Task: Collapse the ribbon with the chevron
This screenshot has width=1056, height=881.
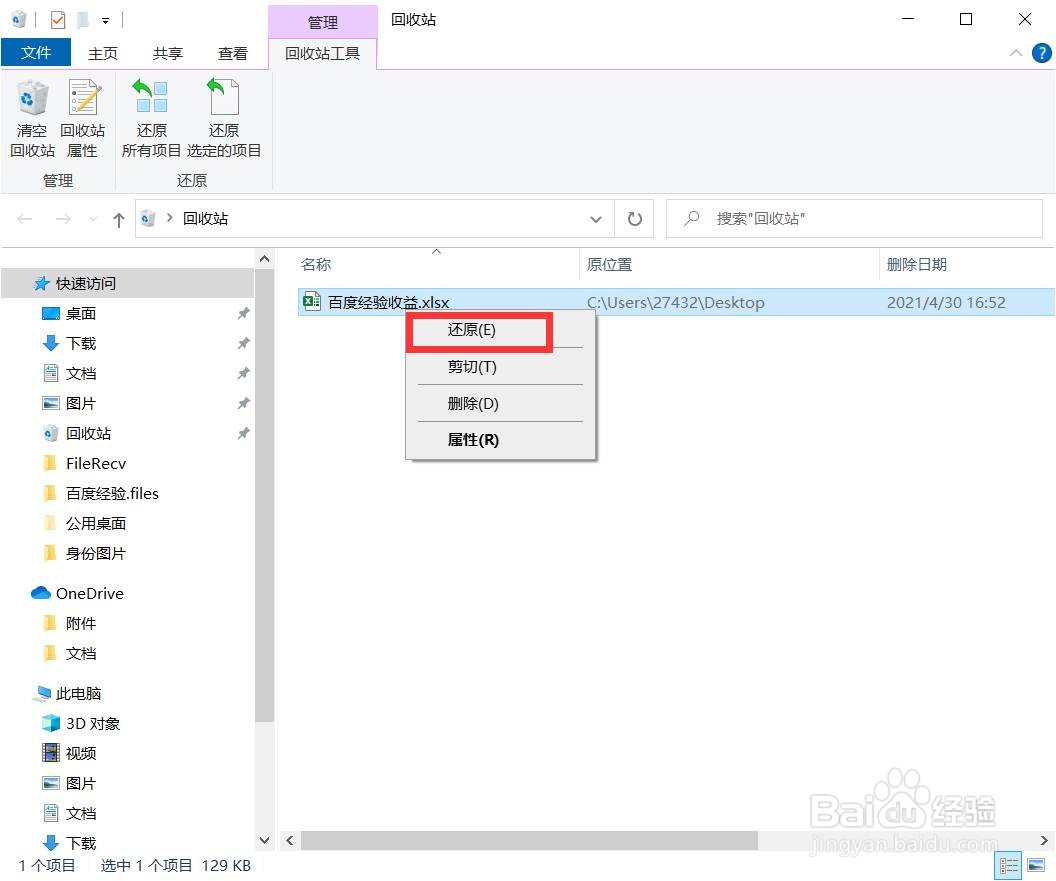Action: click(x=1016, y=53)
